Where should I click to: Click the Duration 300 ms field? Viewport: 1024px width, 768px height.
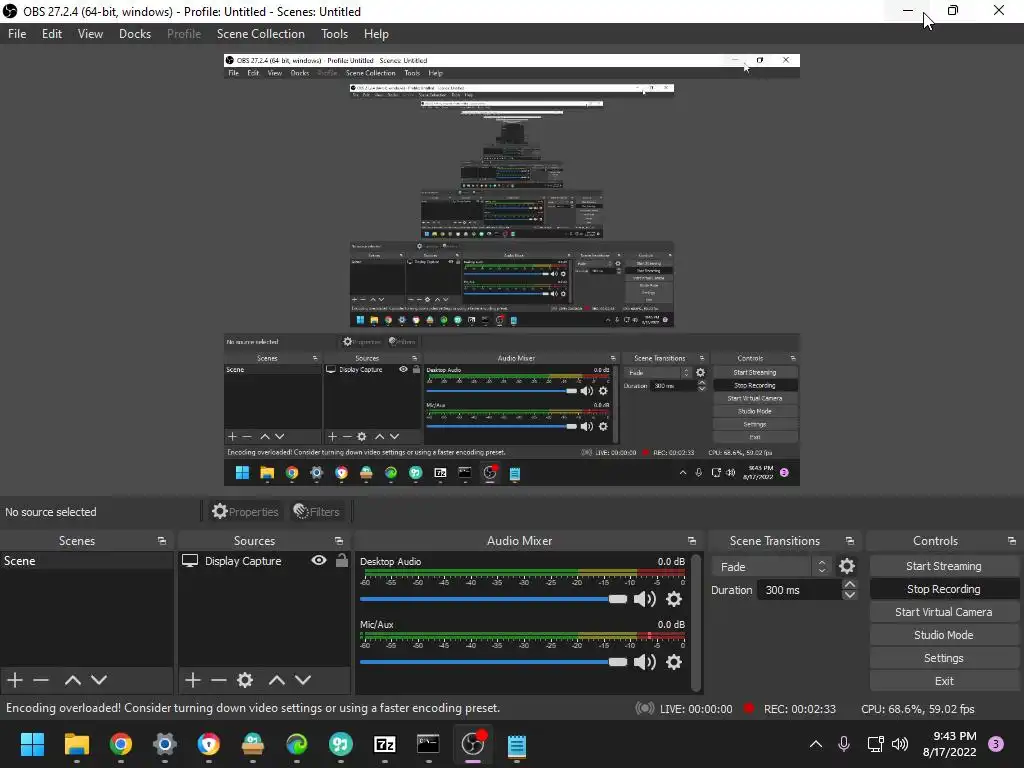(799, 590)
